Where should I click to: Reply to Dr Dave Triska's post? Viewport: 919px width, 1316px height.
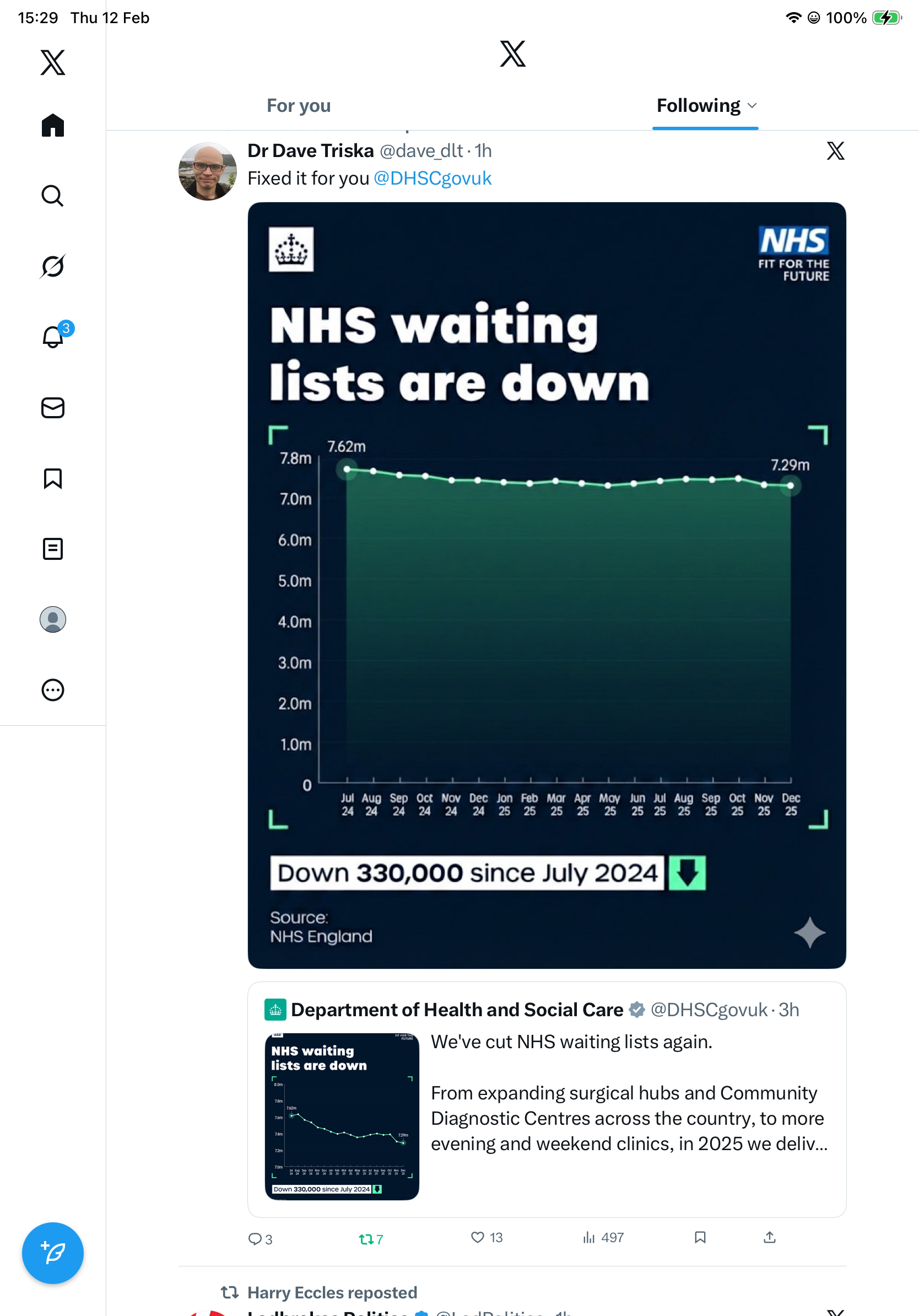255,1239
